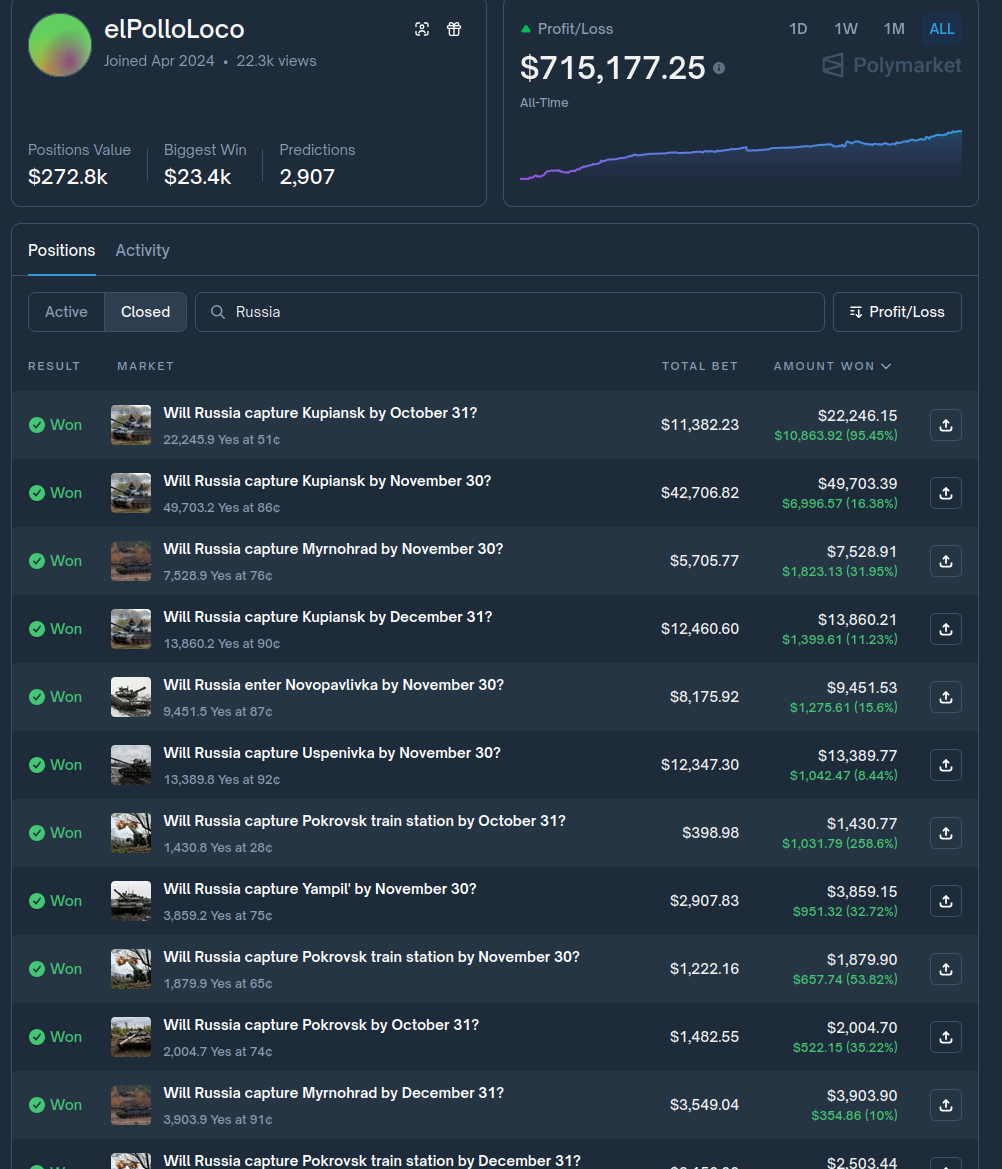Viewport: 1002px width, 1169px height.
Task: Open Will Russia capture Pokrovsk by October 31?
Action: point(321,1025)
